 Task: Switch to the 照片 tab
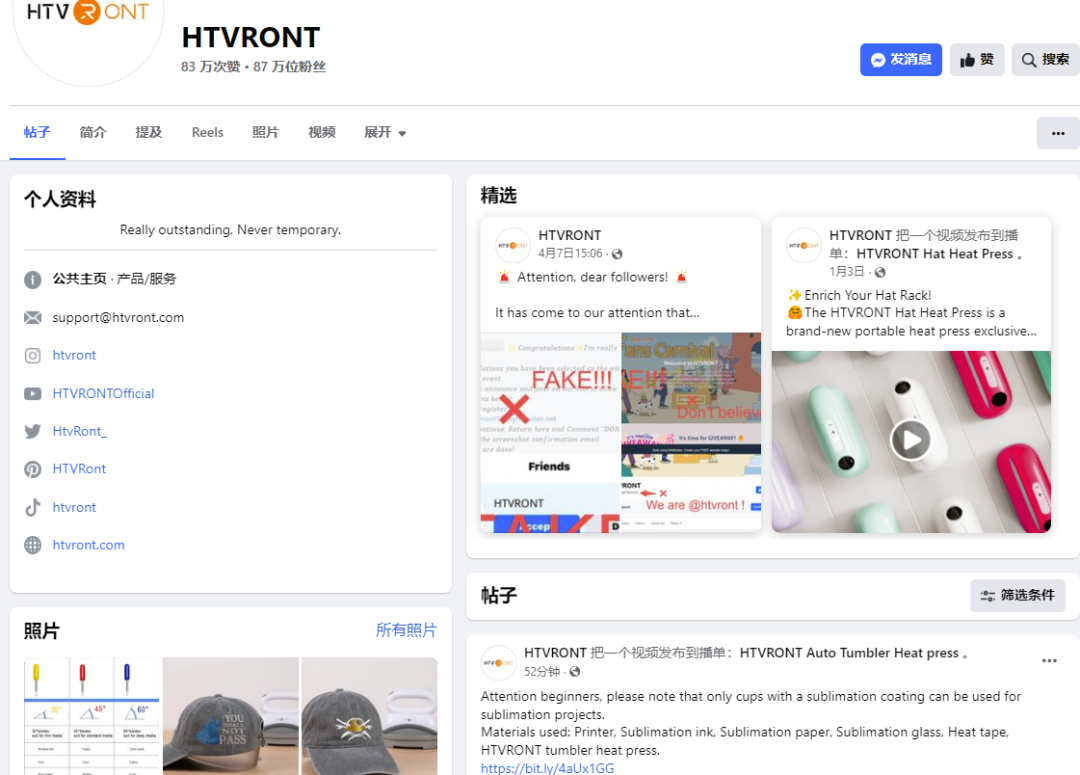click(x=265, y=132)
